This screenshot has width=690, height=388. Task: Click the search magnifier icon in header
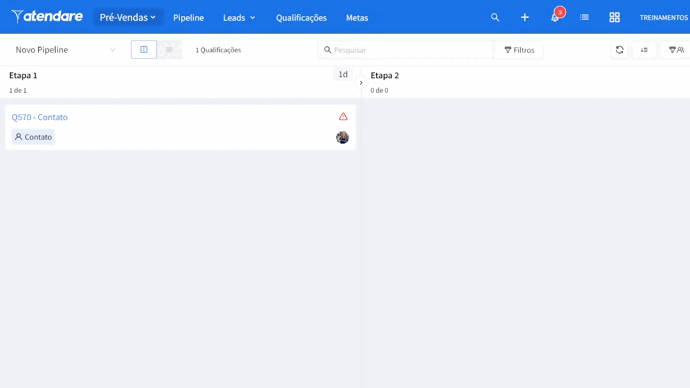click(495, 17)
